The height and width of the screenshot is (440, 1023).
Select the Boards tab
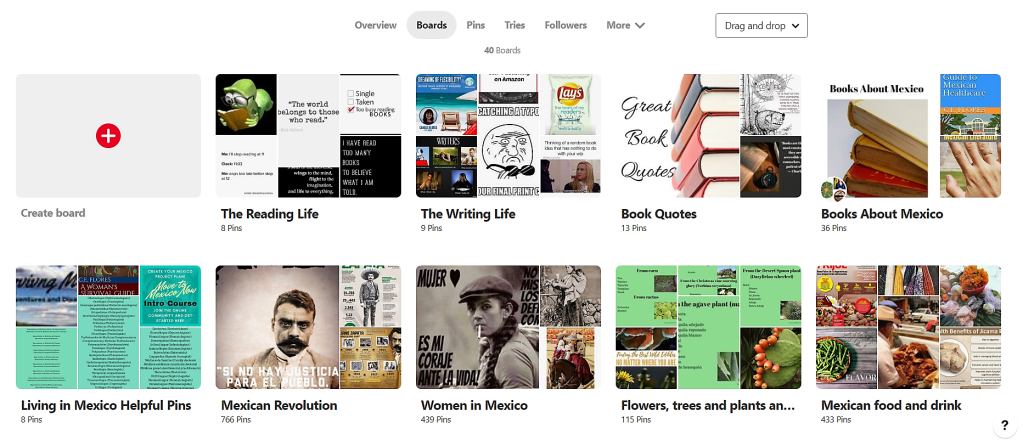[x=431, y=25]
